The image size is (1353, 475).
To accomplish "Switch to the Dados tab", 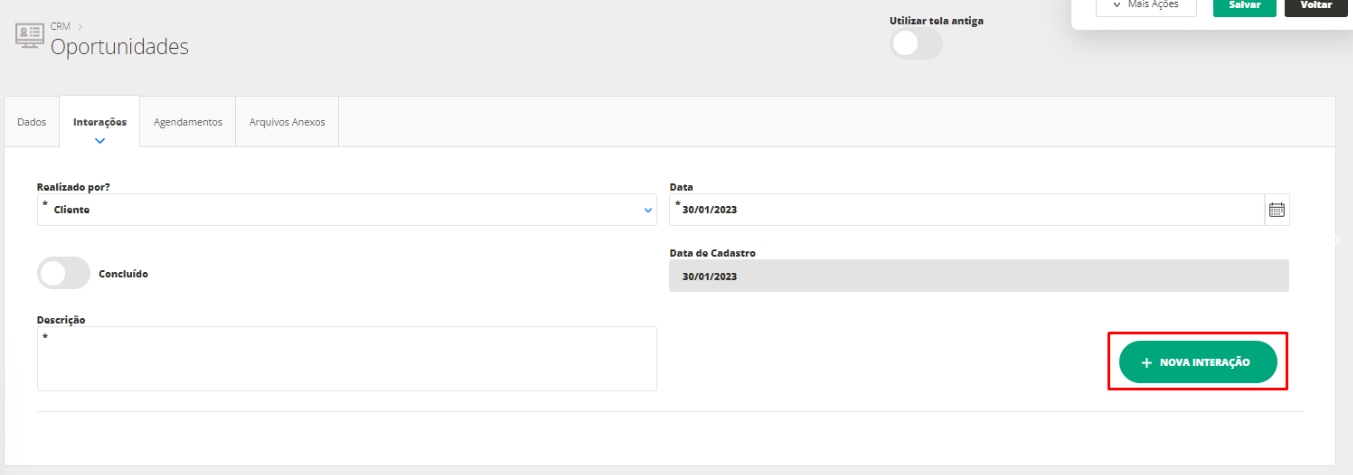I will pyautogui.click(x=32, y=122).
